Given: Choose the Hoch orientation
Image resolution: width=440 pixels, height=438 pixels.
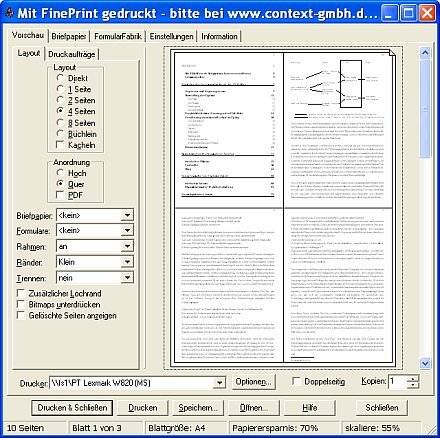Looking at the screenshot, I should 60,173.
